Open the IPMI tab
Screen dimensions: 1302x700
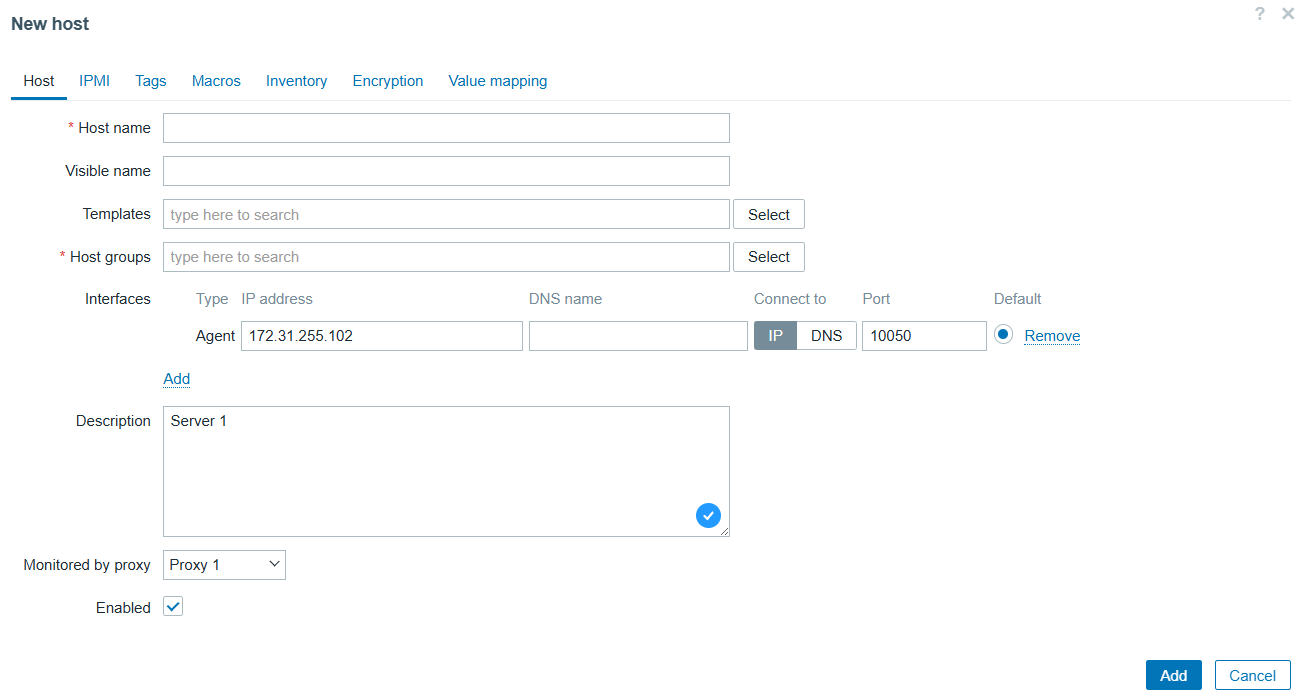pyautogui.click(x=95, y=81)
